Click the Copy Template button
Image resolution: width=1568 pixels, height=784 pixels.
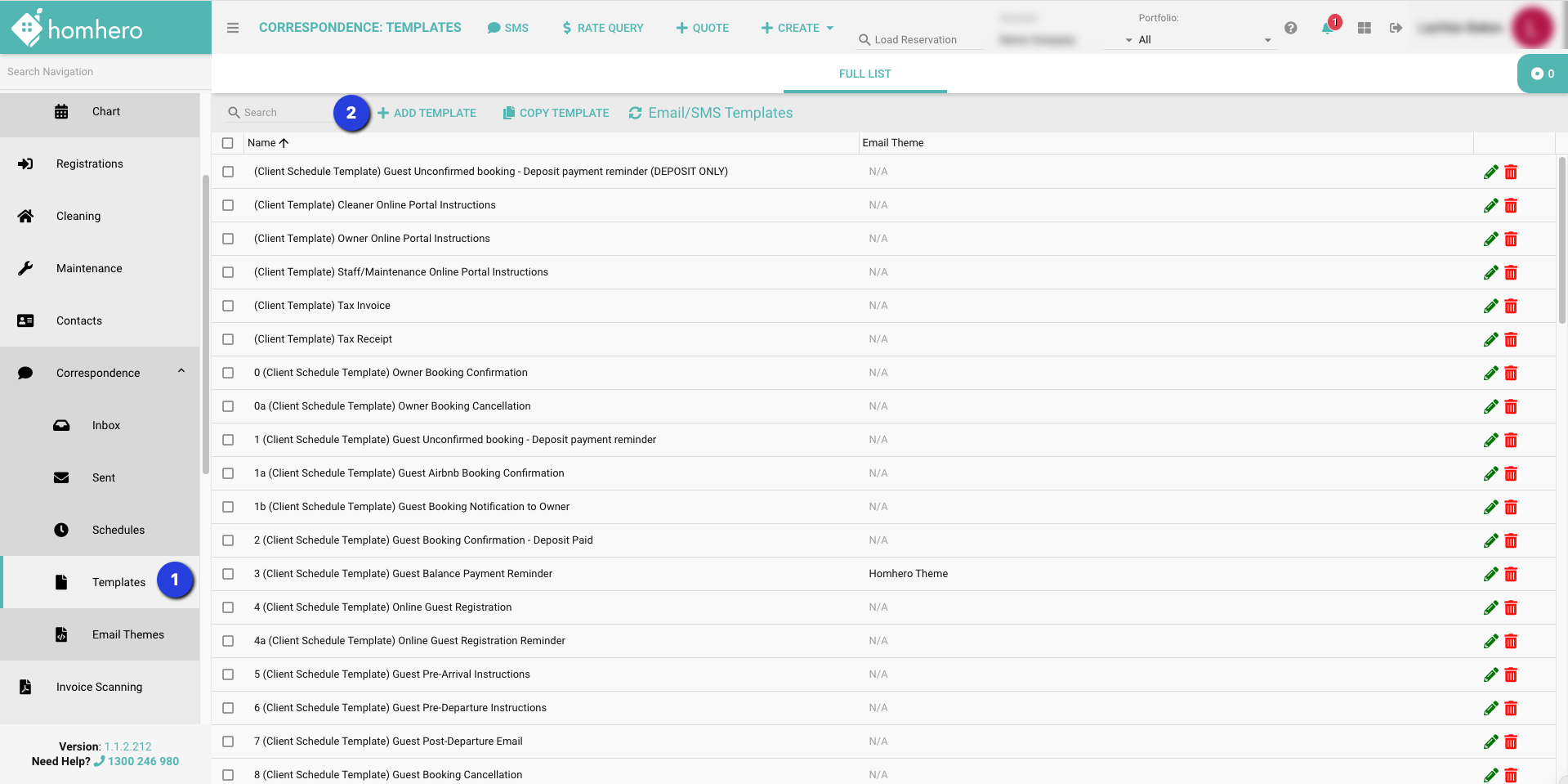tap(556, 113)
